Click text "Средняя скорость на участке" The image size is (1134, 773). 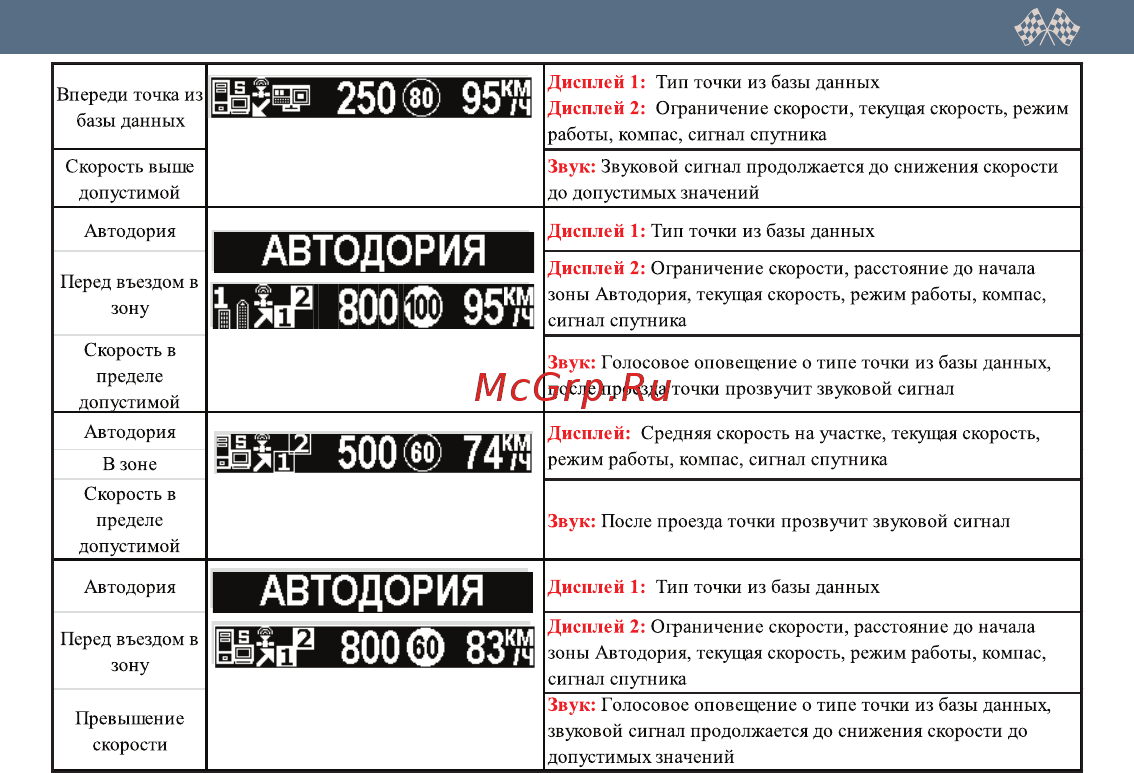pyautogui.click(x=761, y=433)
